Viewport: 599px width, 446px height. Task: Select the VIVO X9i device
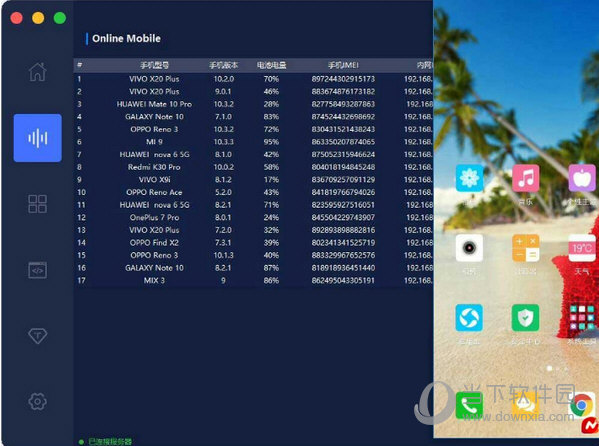253,180
